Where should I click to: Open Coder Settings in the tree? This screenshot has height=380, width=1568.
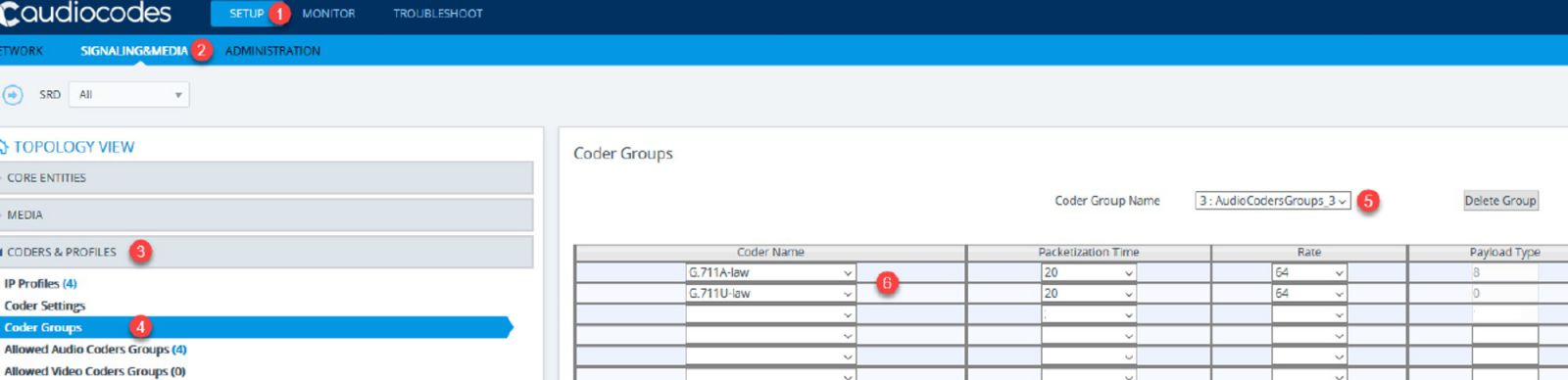click(x=44, y=306)
